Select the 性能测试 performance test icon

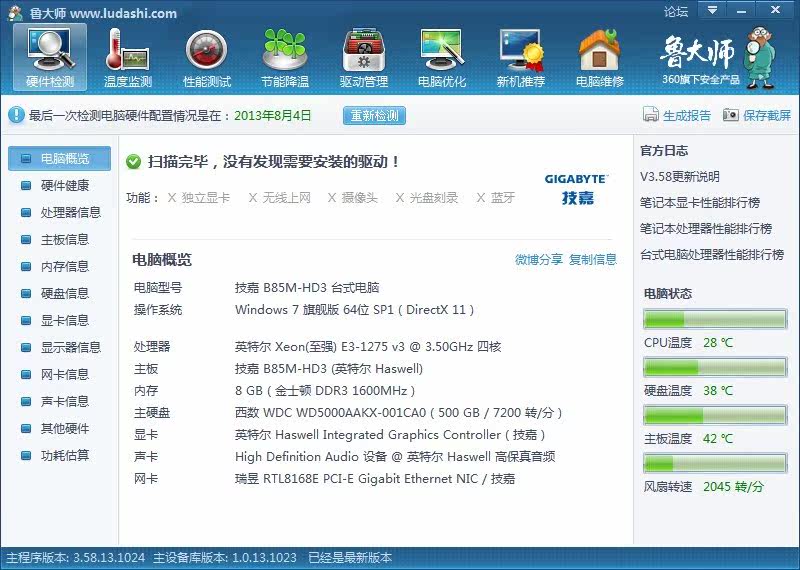click(207, 56)
